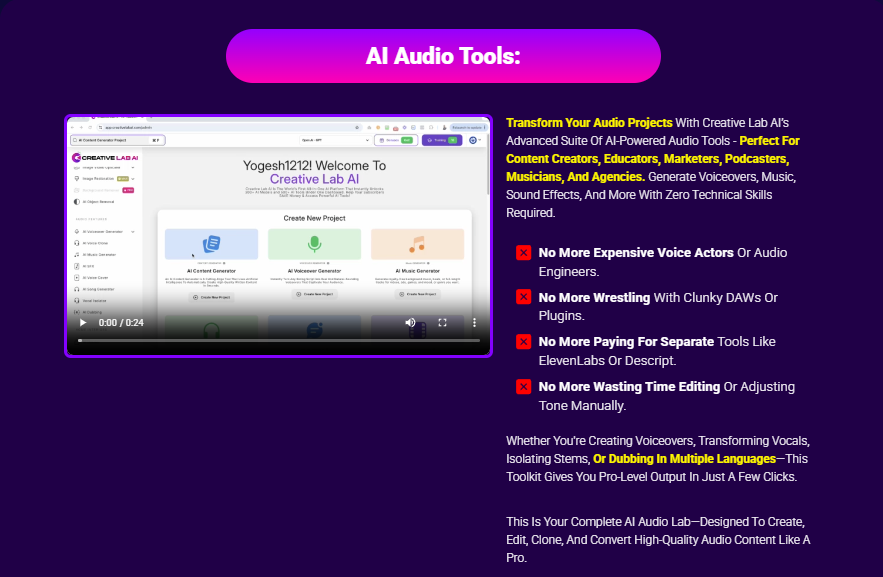The image size is (883, 577).
Task: Expand AI Voiceover Generator chevron in video sidebar
Action: pos(133,231)
